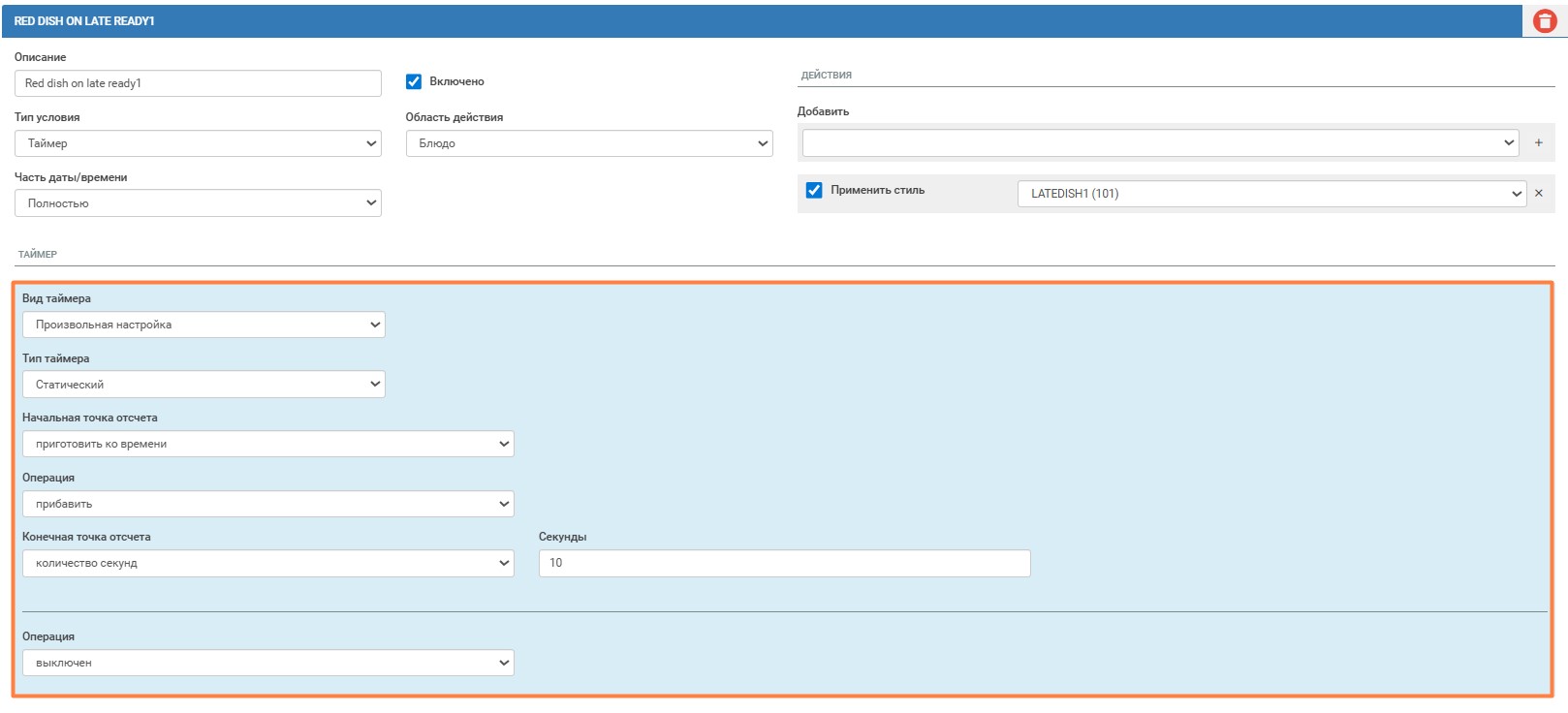This screenshot has height=713, width=1568.
Task: Expand the Область действия dropdown
Action: [589, 143]
